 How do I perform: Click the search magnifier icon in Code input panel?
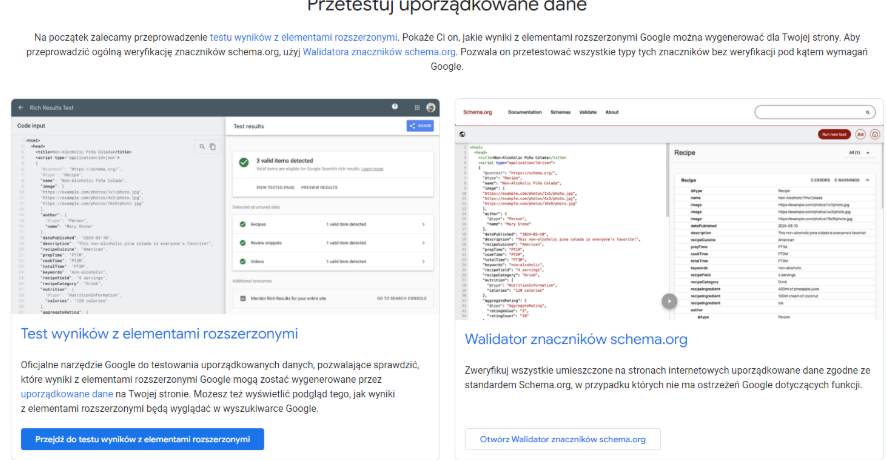click(201, 146)
